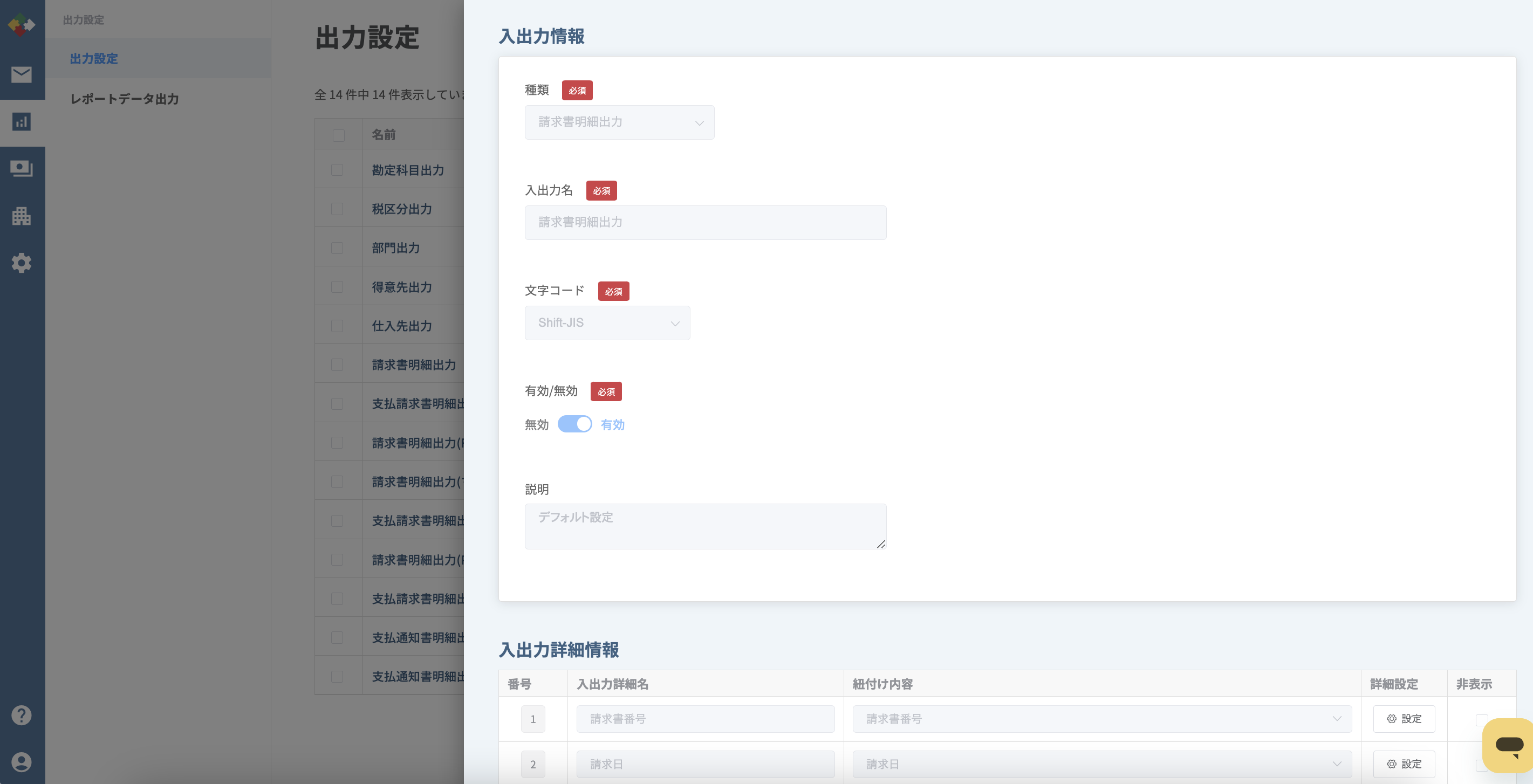Open the mail envelope sidebar icon
This screenshot has width=1533, height=784.
coord(22,74)
